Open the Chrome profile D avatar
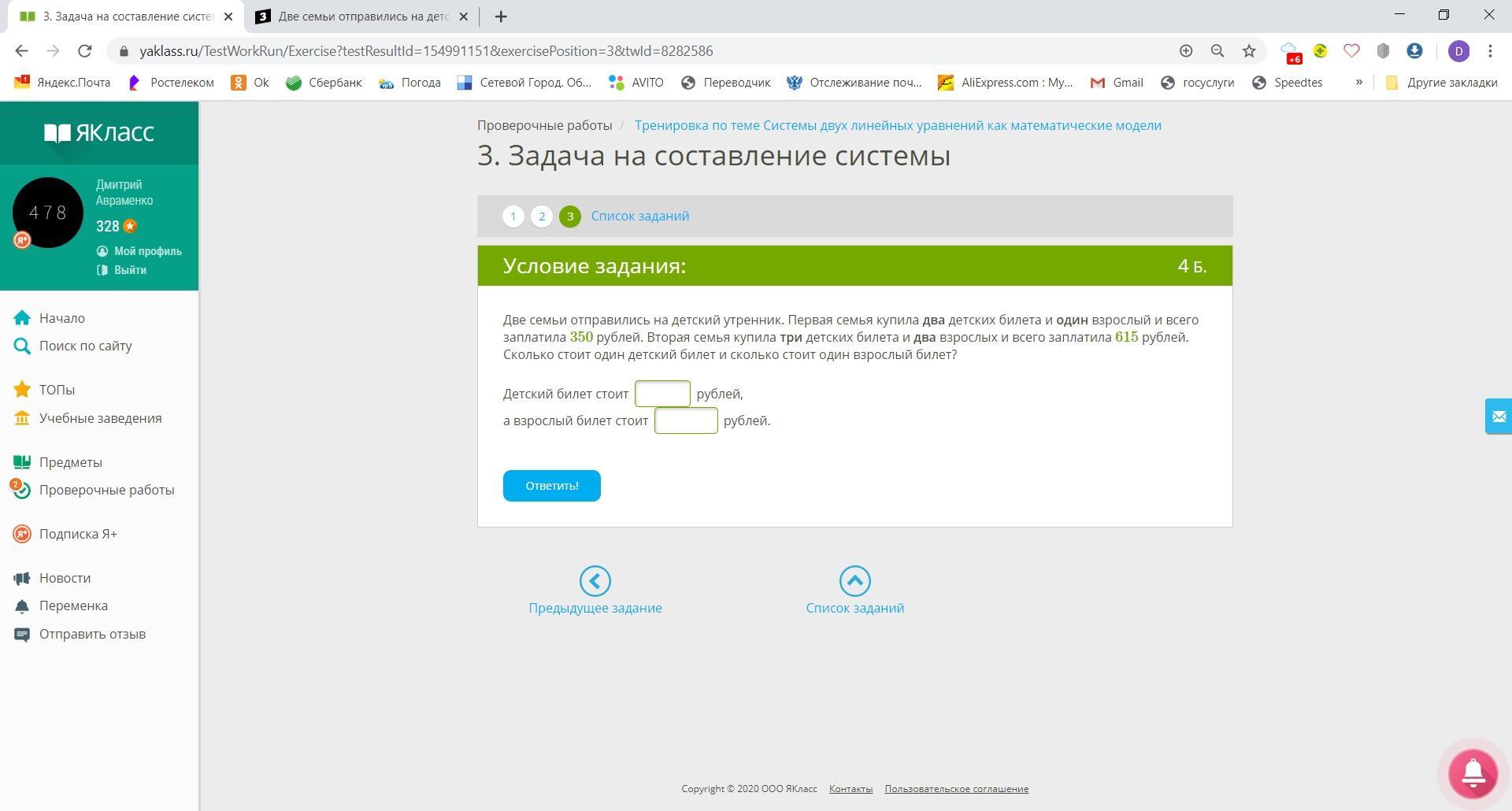Viewport: 1512px width, 811px height. coord(1459,51)
